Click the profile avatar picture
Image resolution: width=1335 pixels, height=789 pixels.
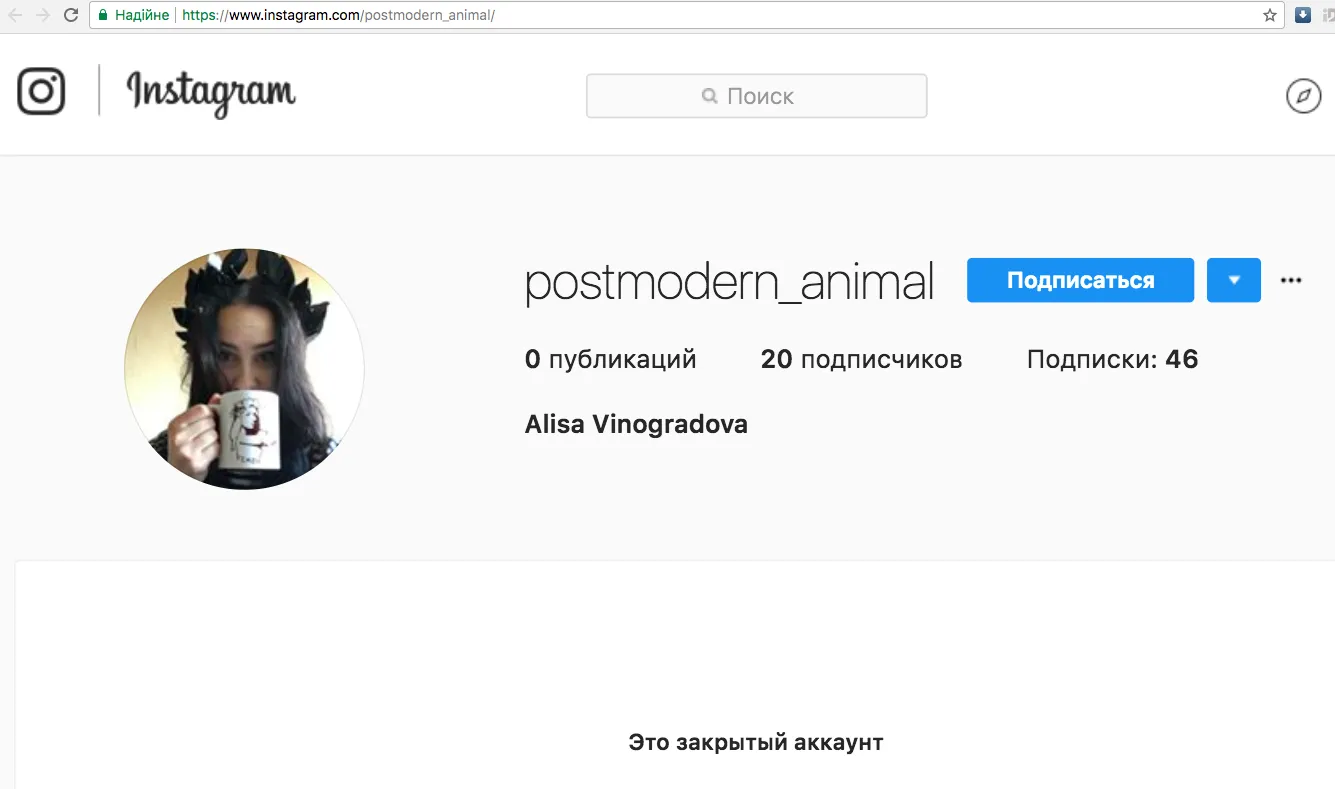[x=244, y=369]
